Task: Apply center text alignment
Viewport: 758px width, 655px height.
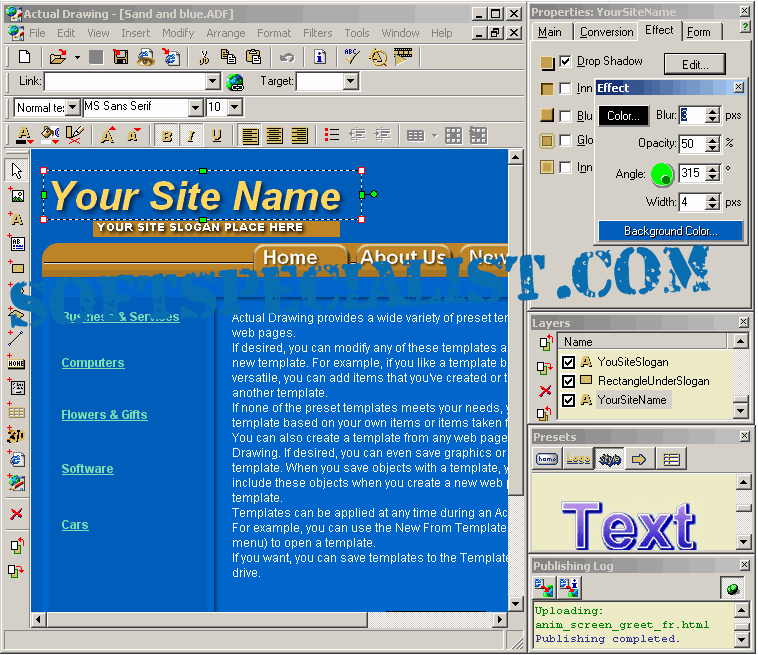Action: click(274, 136)
